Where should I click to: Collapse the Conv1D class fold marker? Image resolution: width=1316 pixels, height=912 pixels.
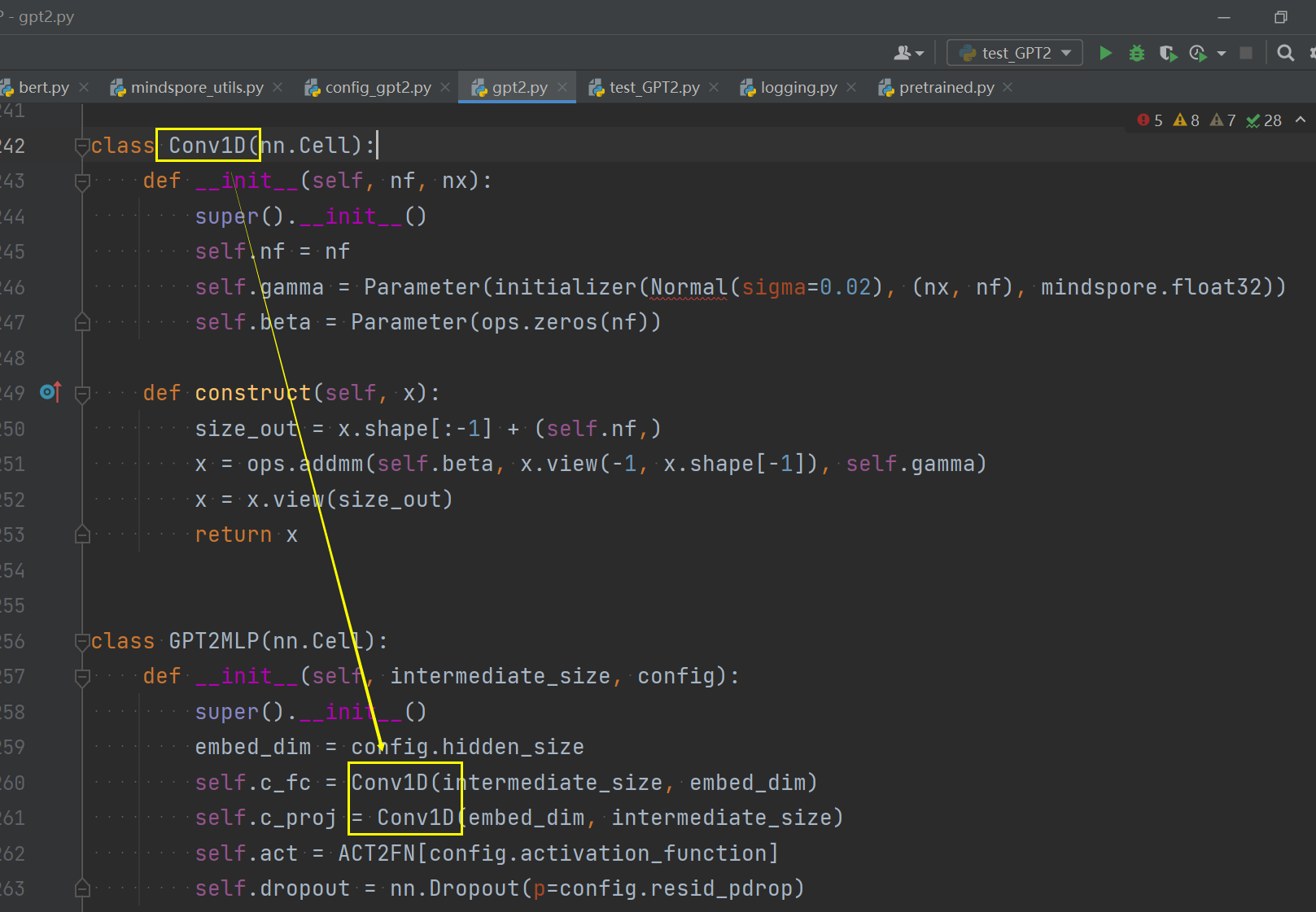81,146
